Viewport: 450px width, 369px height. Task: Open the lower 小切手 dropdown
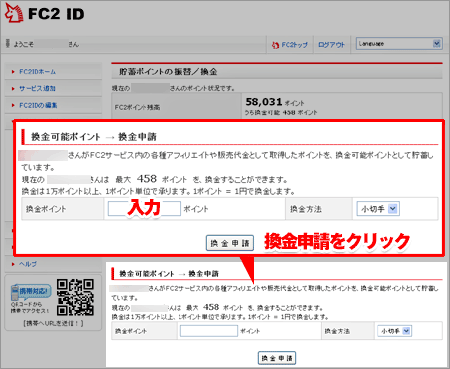[395, 331]
